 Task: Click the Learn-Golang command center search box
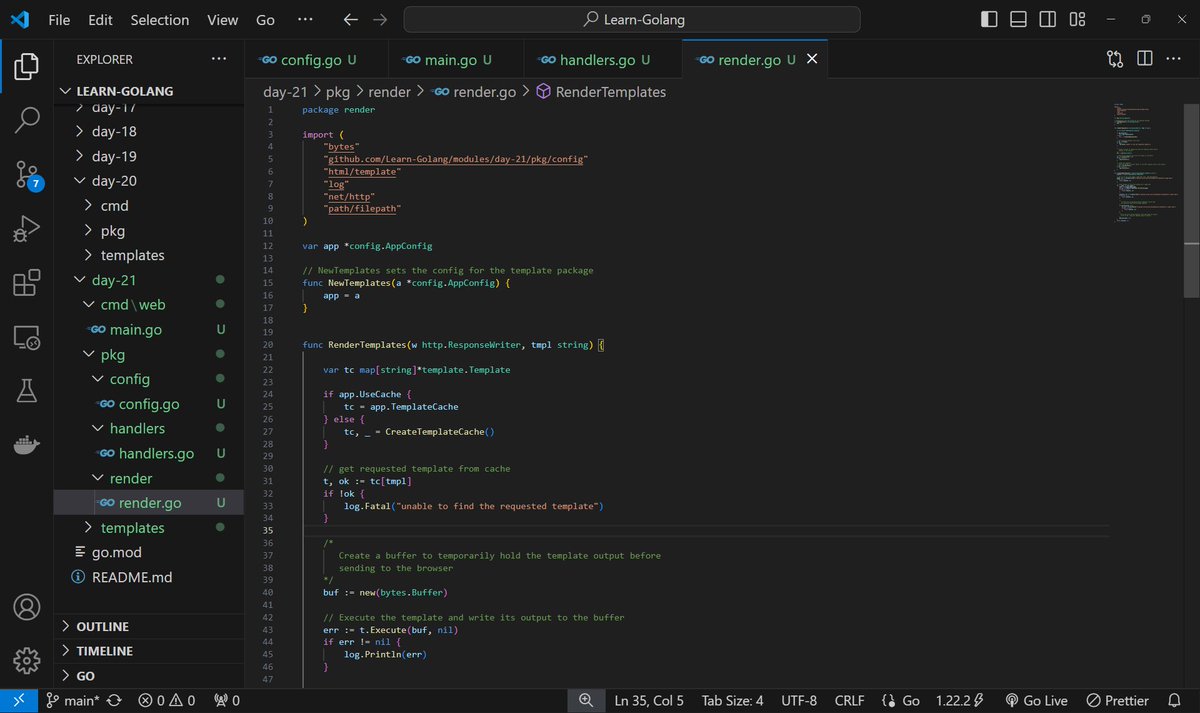coord(634,19)
